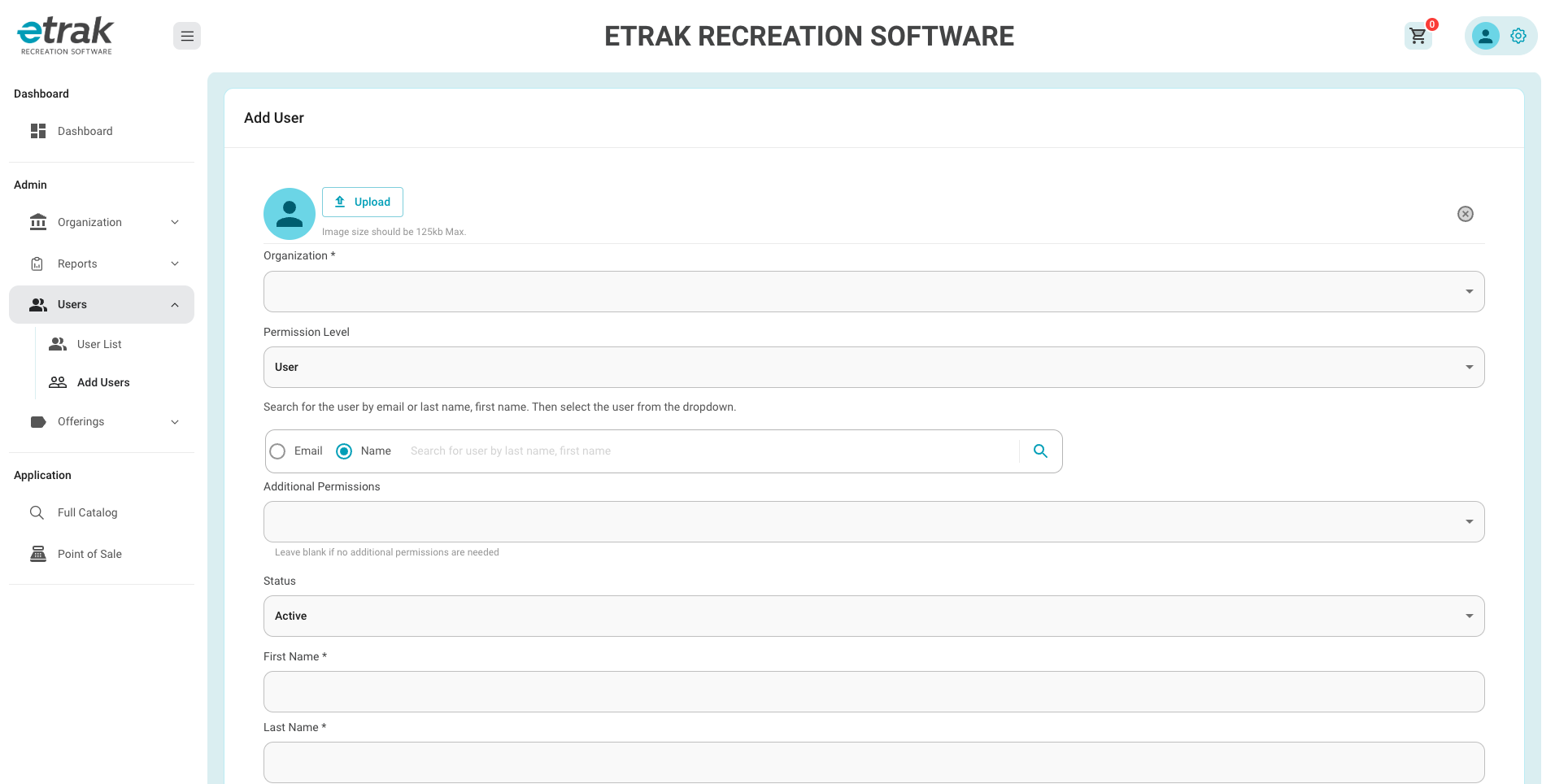
Task: Click the "Image size should be 125kb Max." note
Action: click(x=394, y=232)
